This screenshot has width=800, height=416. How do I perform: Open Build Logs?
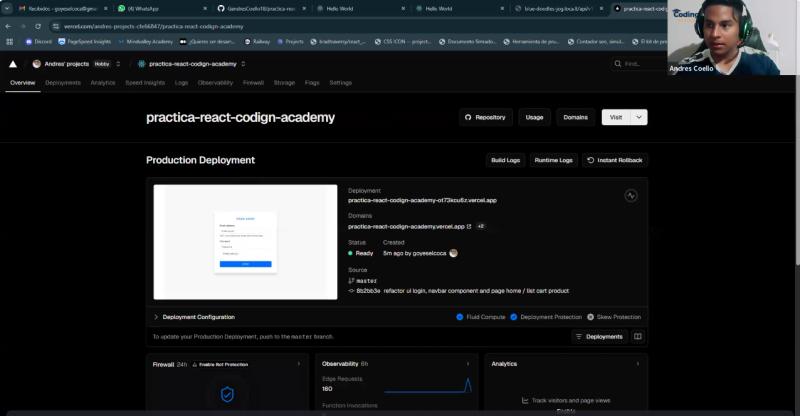(505, 160)
